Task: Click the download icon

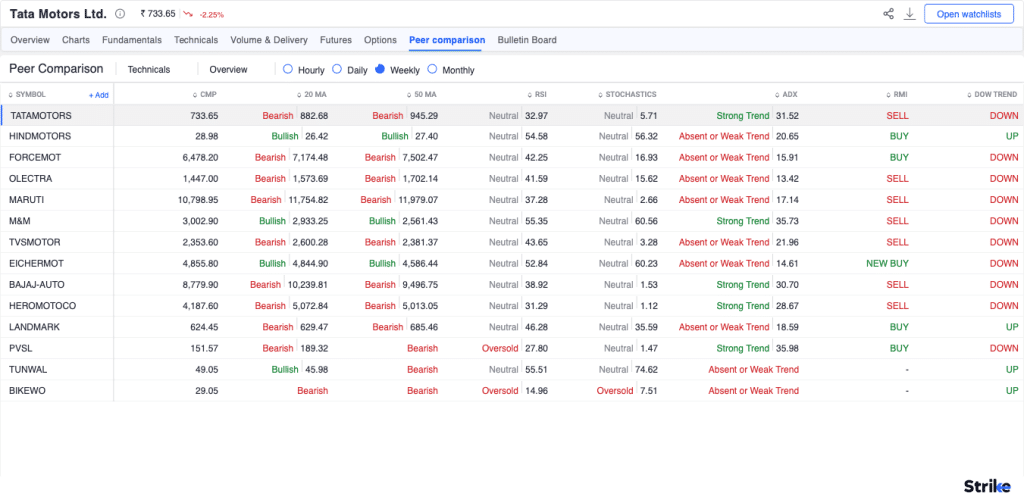Action: click(910, 14)
